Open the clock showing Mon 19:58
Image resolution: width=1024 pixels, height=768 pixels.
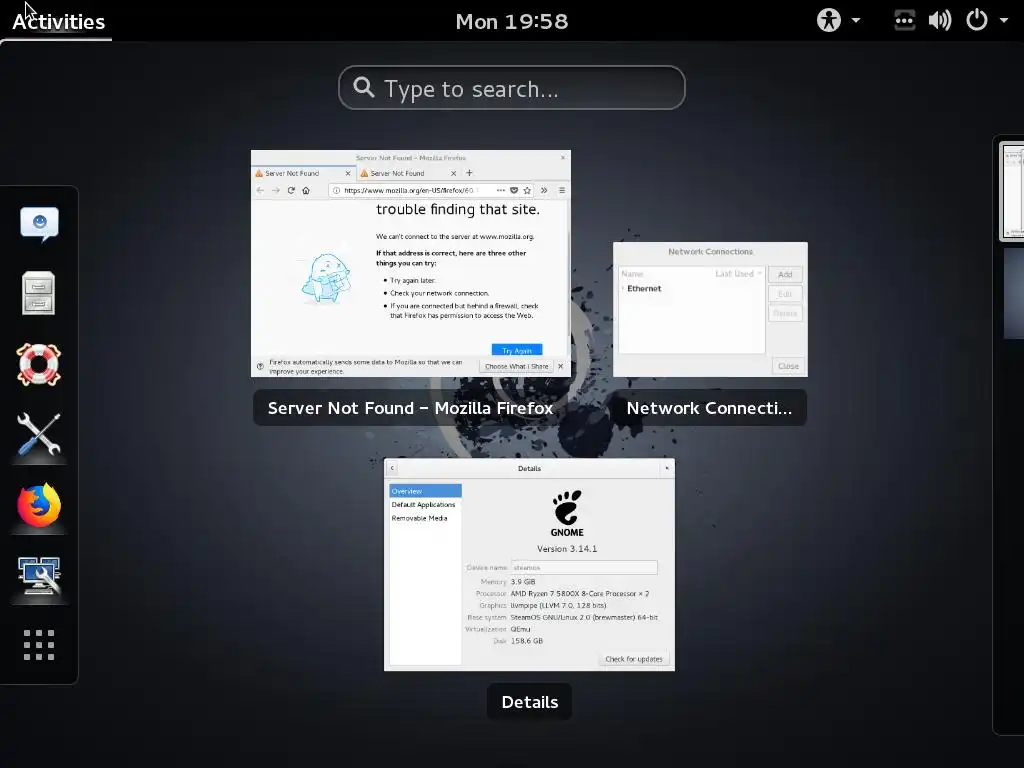(x=511, y=22)
